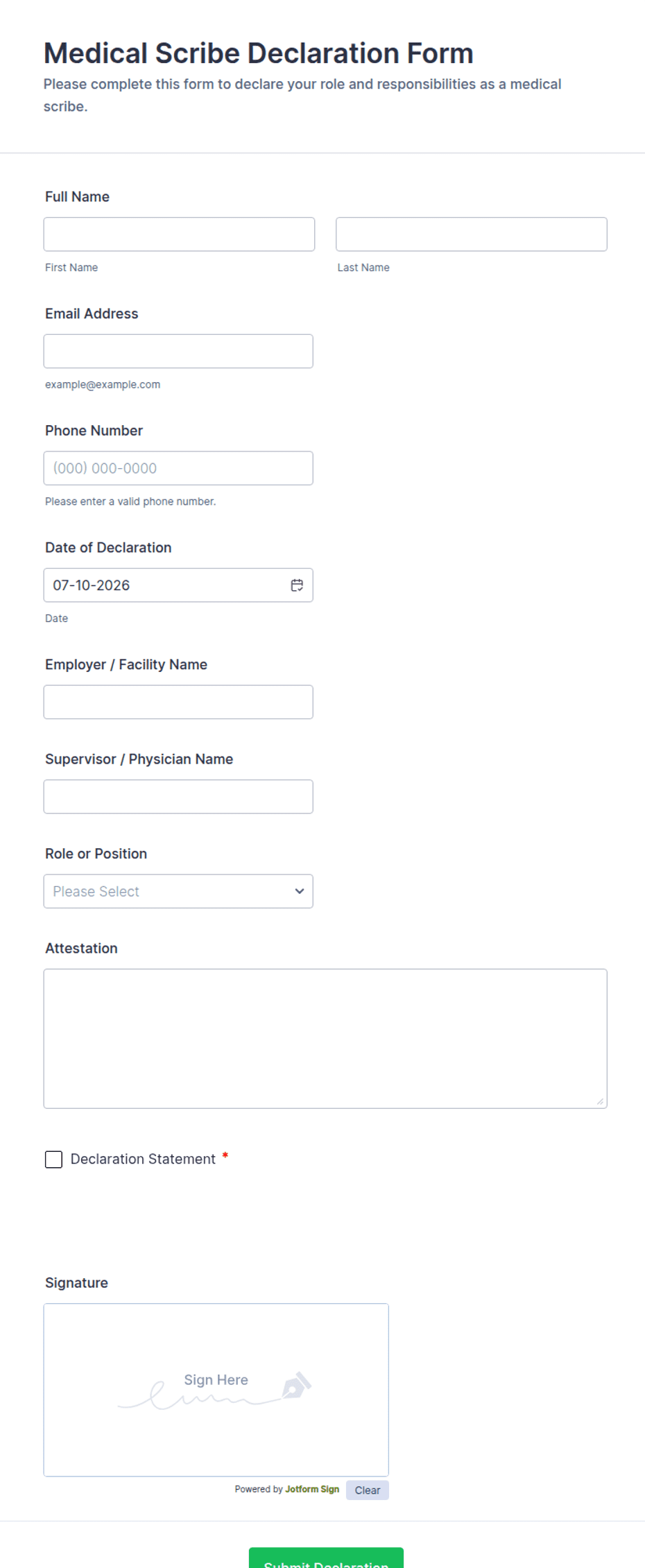Click the Attestation textarea resize handle
The width and height of the screenshot is (645, 1568).
point(601,1101)
